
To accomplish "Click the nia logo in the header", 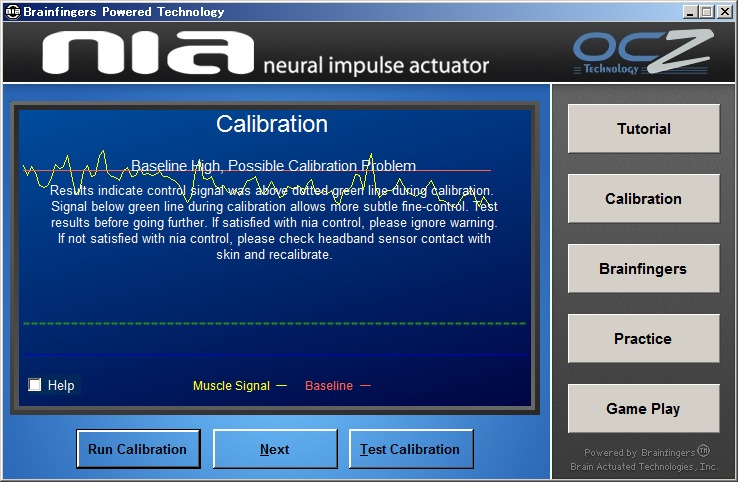I will click(148, 53).
